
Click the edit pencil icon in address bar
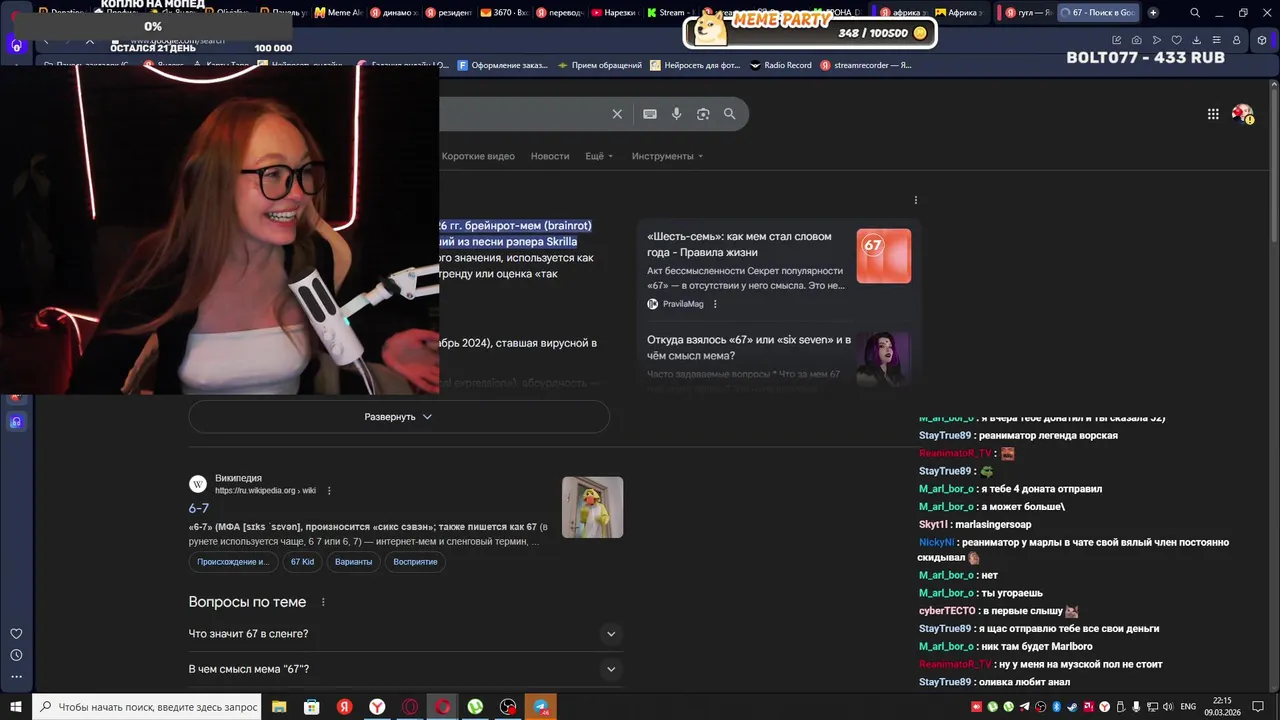pyautogui.click(x=1117, y=40)
